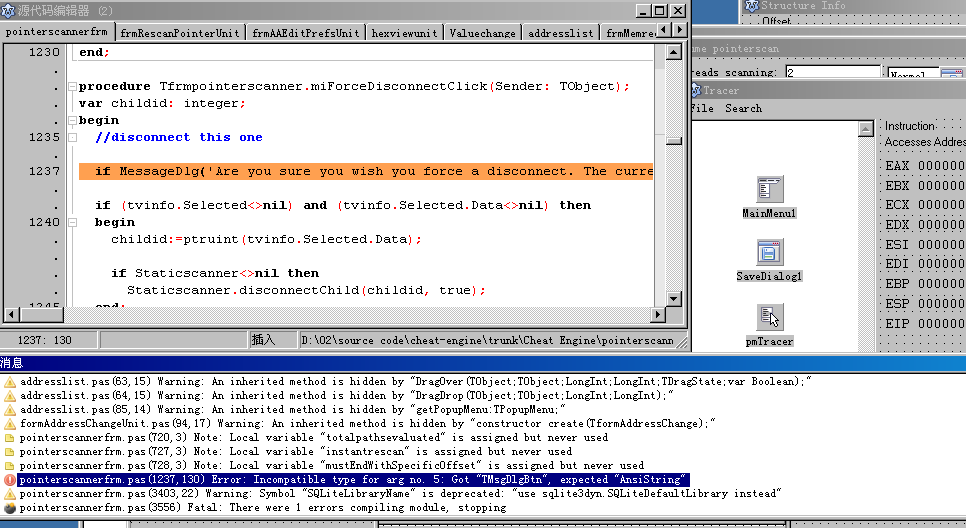The image size is (966, 528).
Task: Collapse the miForceDisconnectClick procedure fold
Action: pyautogui.click(x=72, y=86)
